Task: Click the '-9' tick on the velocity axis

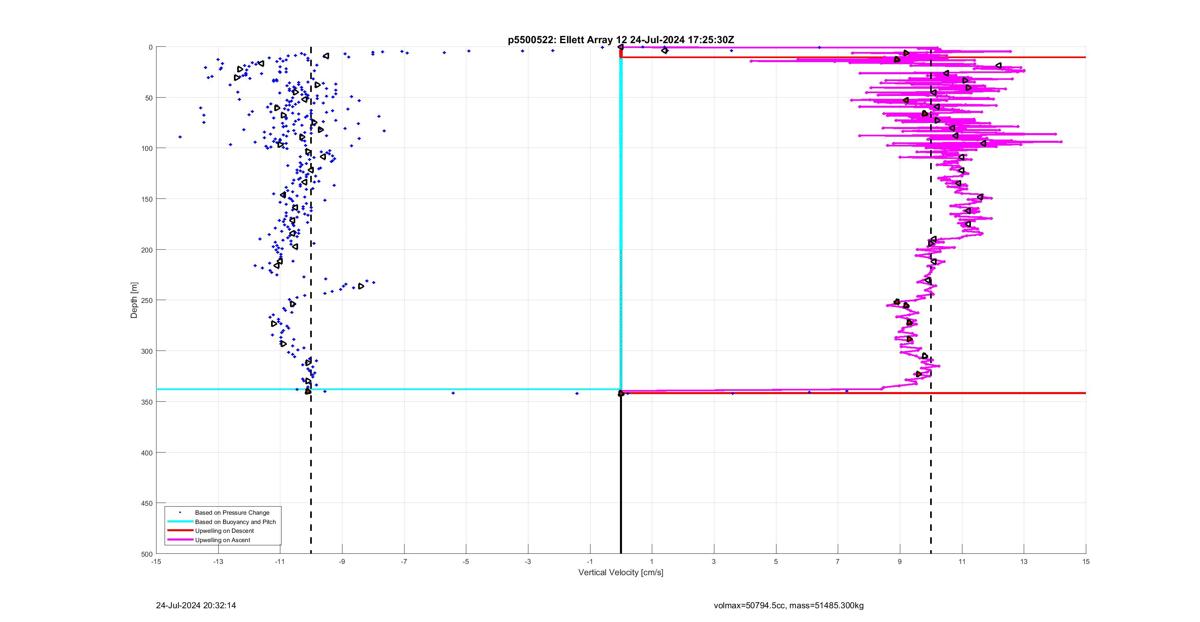Action: click(342, 562)
